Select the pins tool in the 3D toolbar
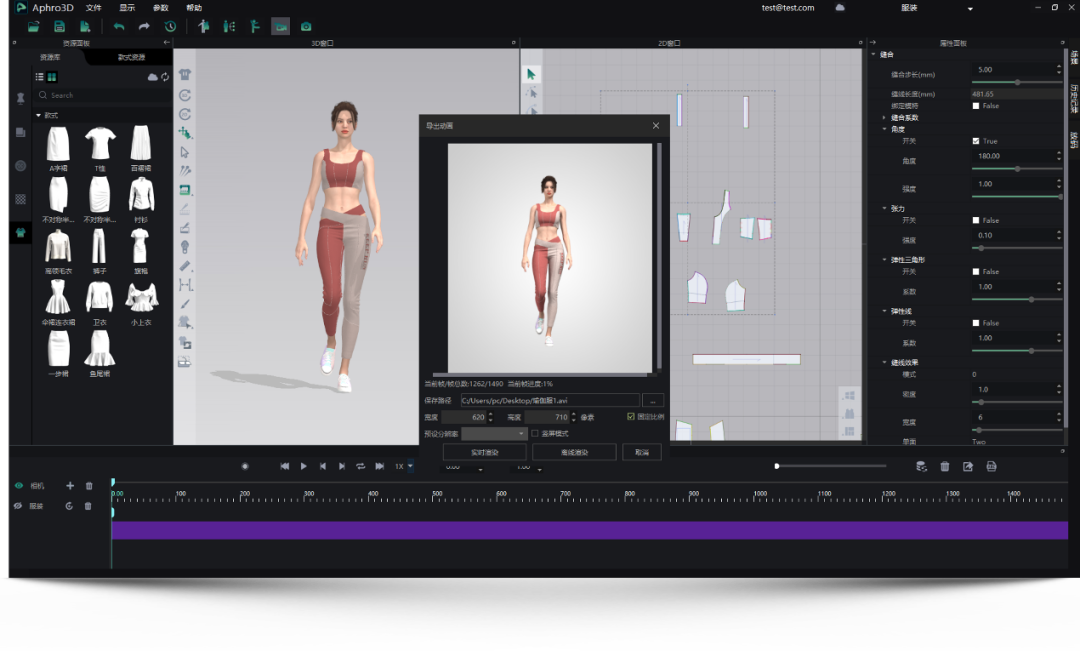Viewport: 1080px width, 651px height. click(185, 170)
